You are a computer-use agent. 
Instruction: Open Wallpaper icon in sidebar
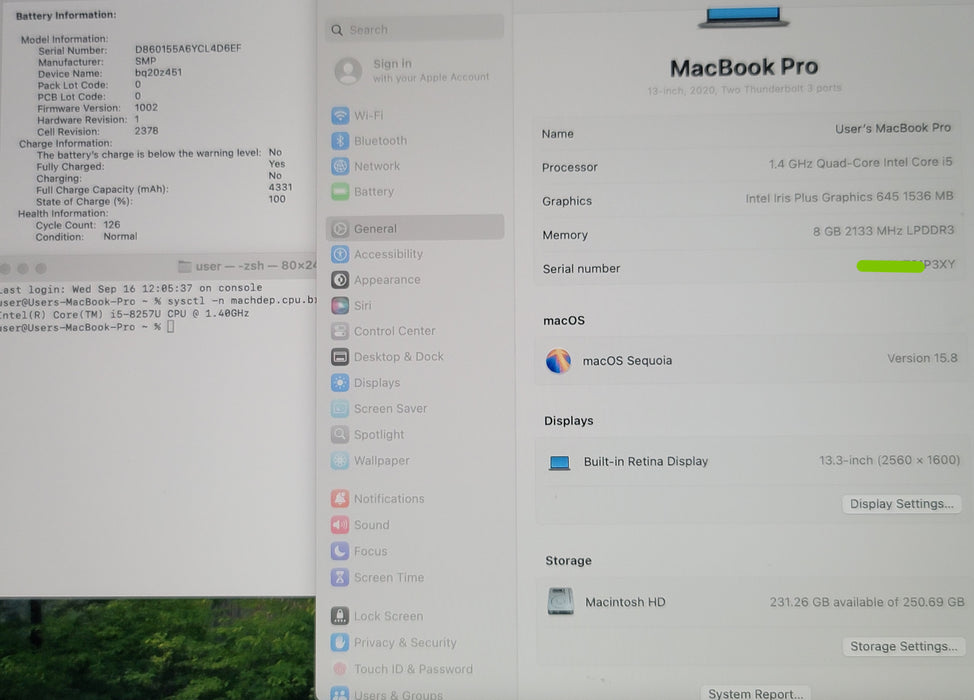tap(340, 460)
